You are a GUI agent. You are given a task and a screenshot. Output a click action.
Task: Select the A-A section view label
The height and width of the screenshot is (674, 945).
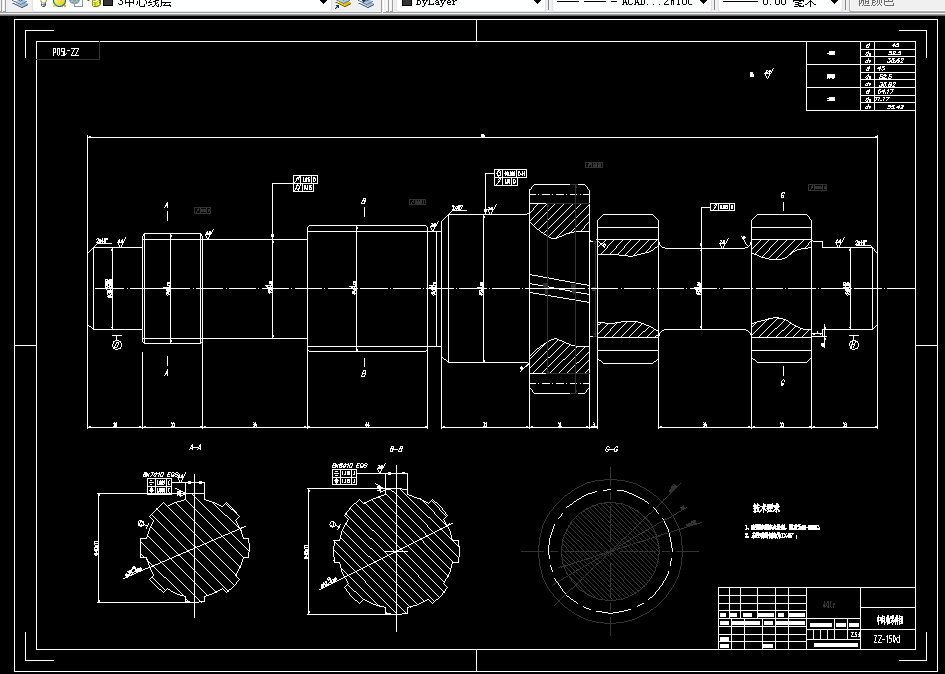195,447
